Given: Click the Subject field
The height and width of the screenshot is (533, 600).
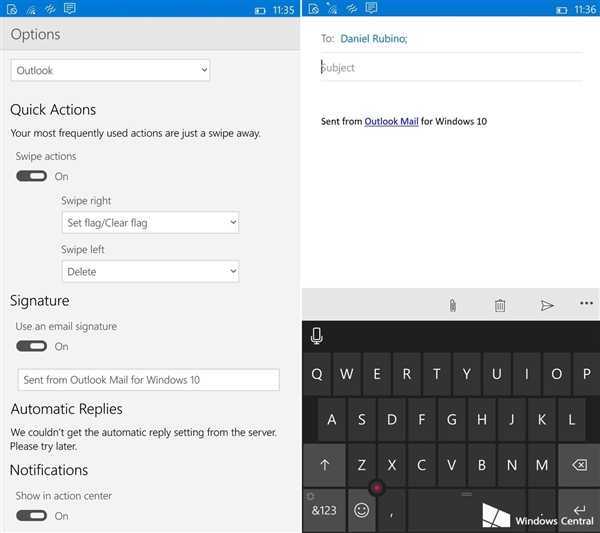Looking at the screenshot, I should point(452,68).
